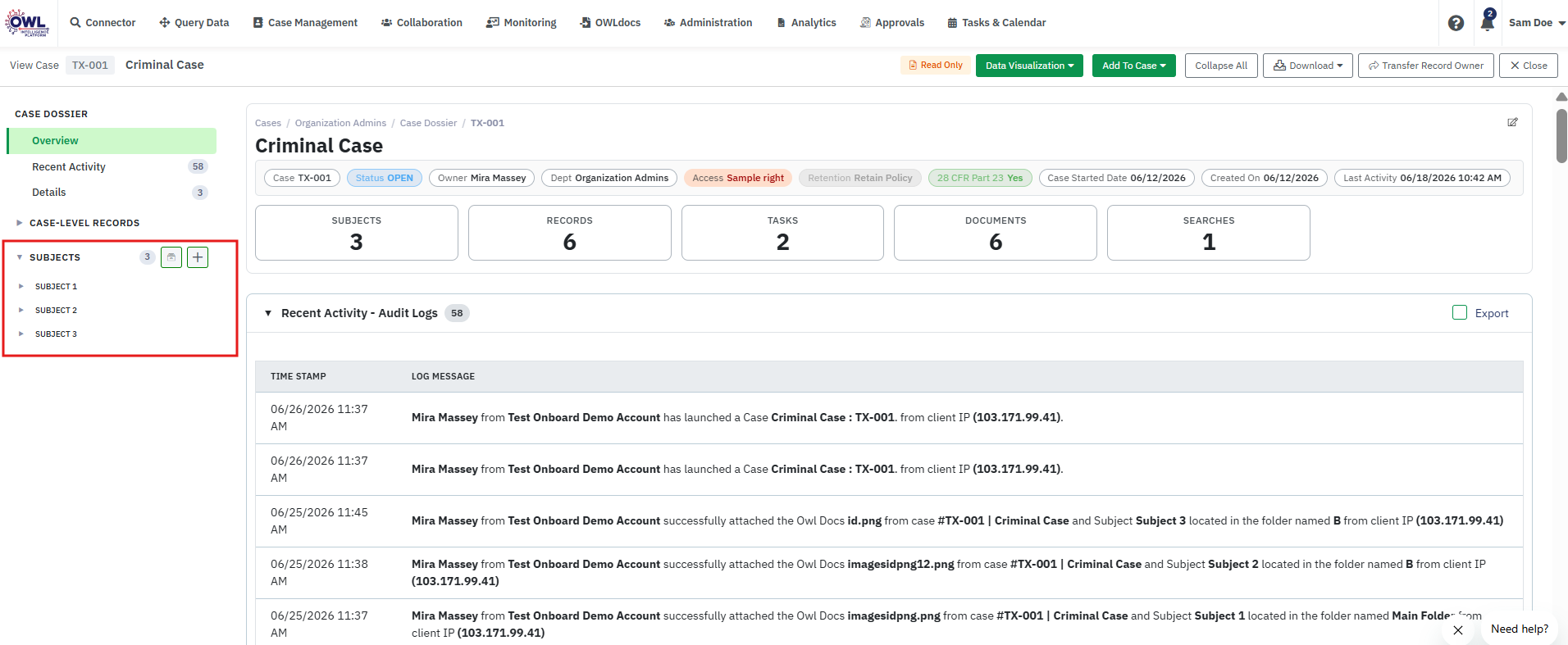Click the Access Sample right pill
The image size is (1568, 645).
tap(738, 178)
